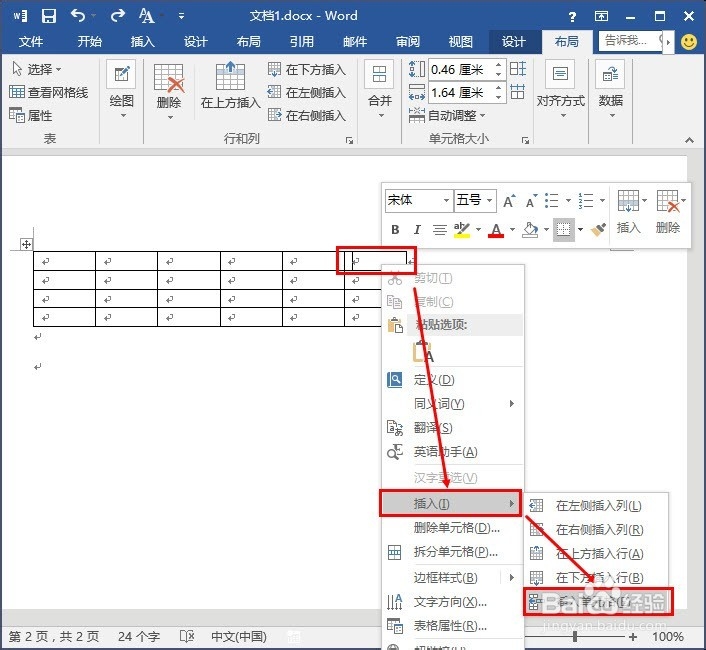This screenshot has height=650, width=706.
Task: Apply red font color
Action: (x=496, y=230)
